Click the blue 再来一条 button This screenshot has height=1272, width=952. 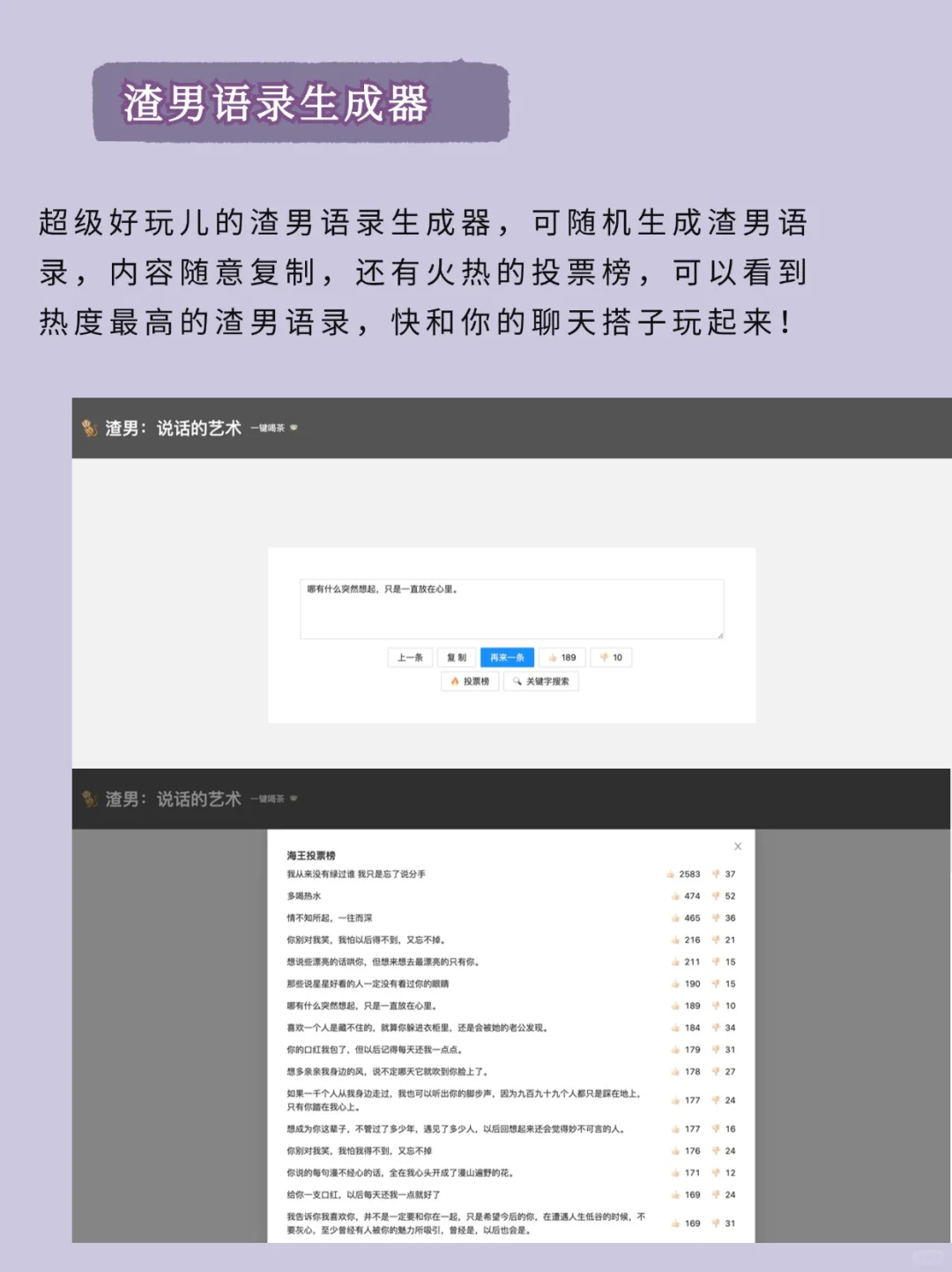pyautogui.click(x=506, y=657)
